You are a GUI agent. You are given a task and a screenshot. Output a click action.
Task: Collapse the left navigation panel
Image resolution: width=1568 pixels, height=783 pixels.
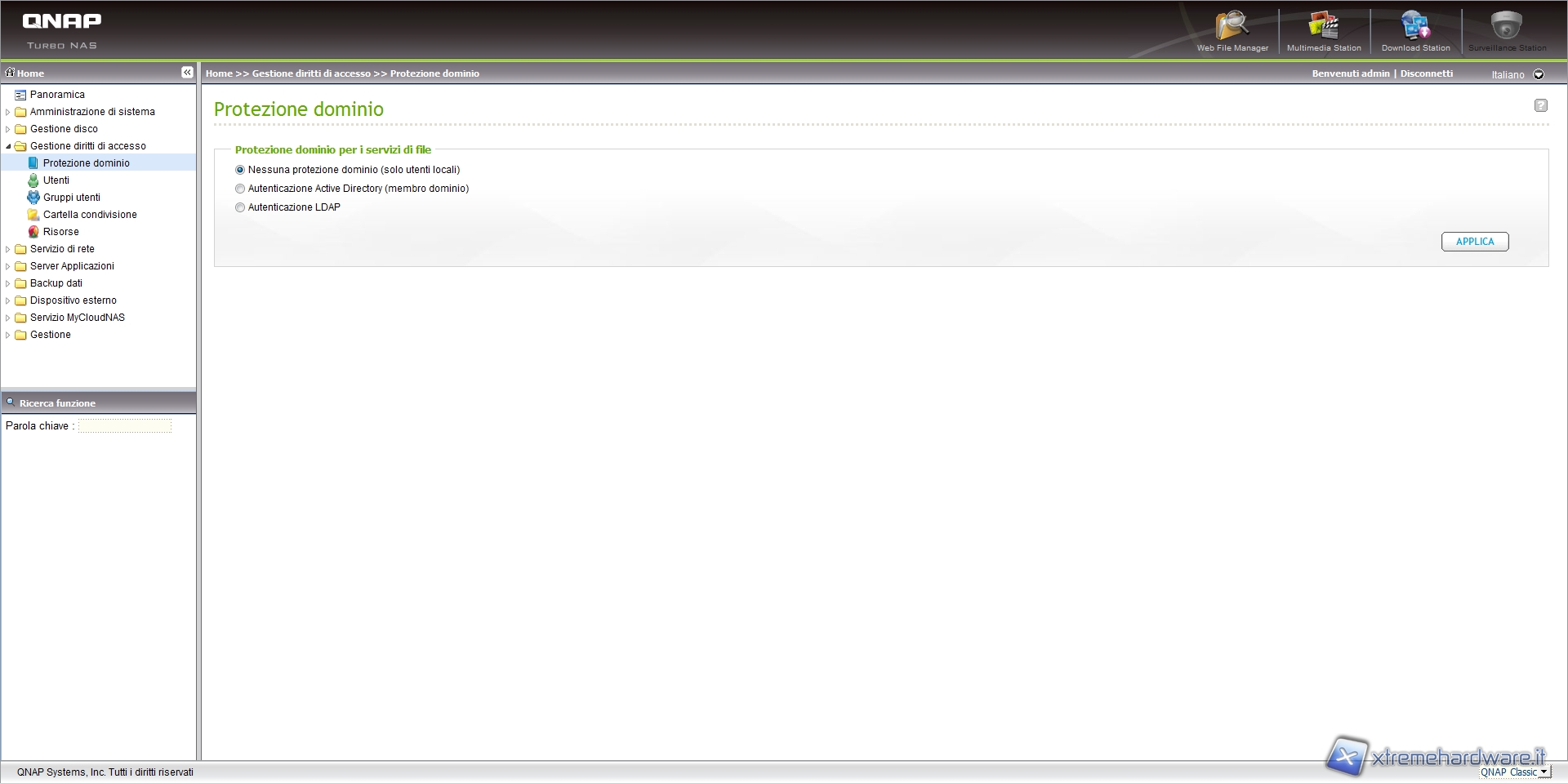[187, 73]
